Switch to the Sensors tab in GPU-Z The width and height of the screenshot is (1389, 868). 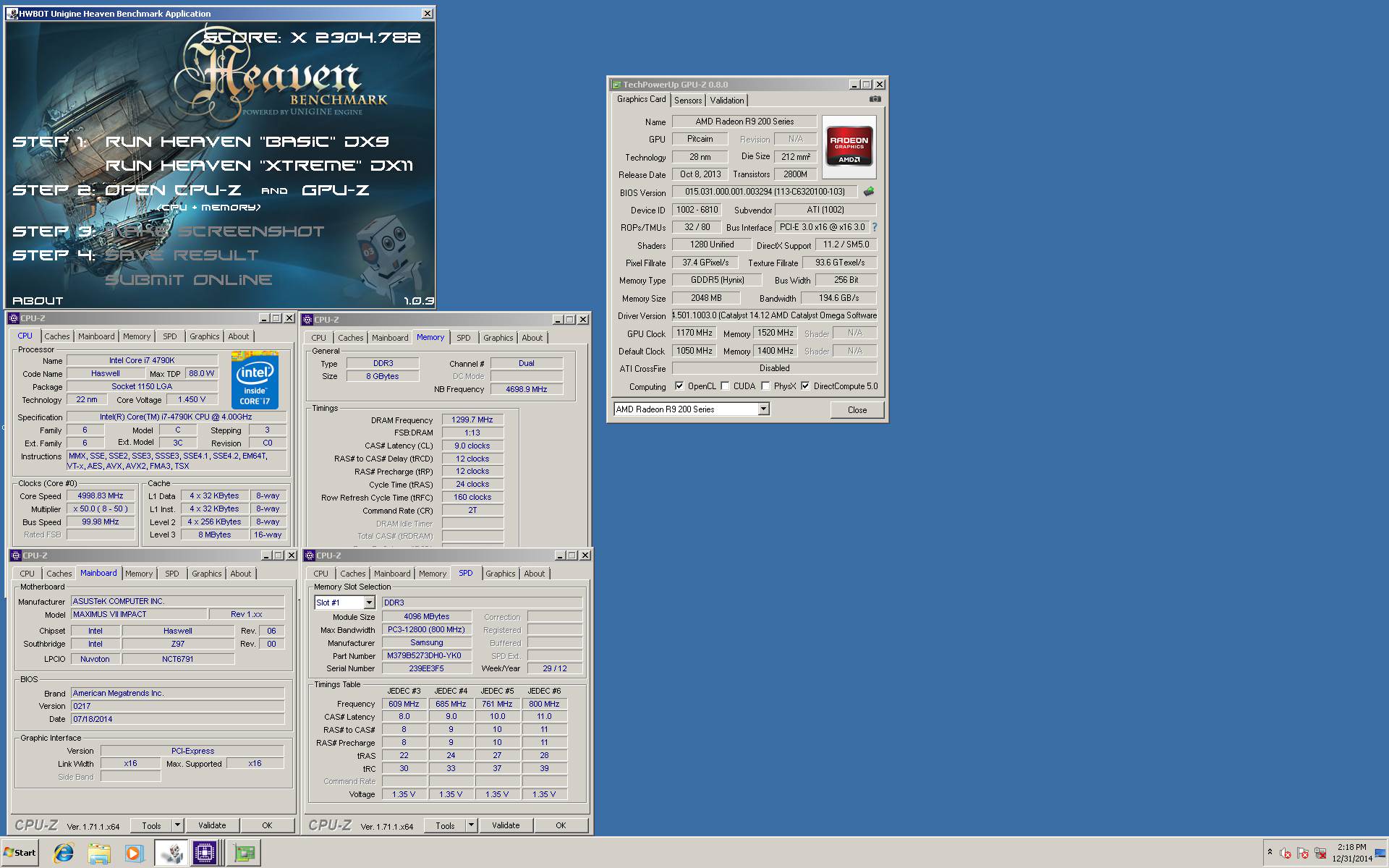click(688, 101)
